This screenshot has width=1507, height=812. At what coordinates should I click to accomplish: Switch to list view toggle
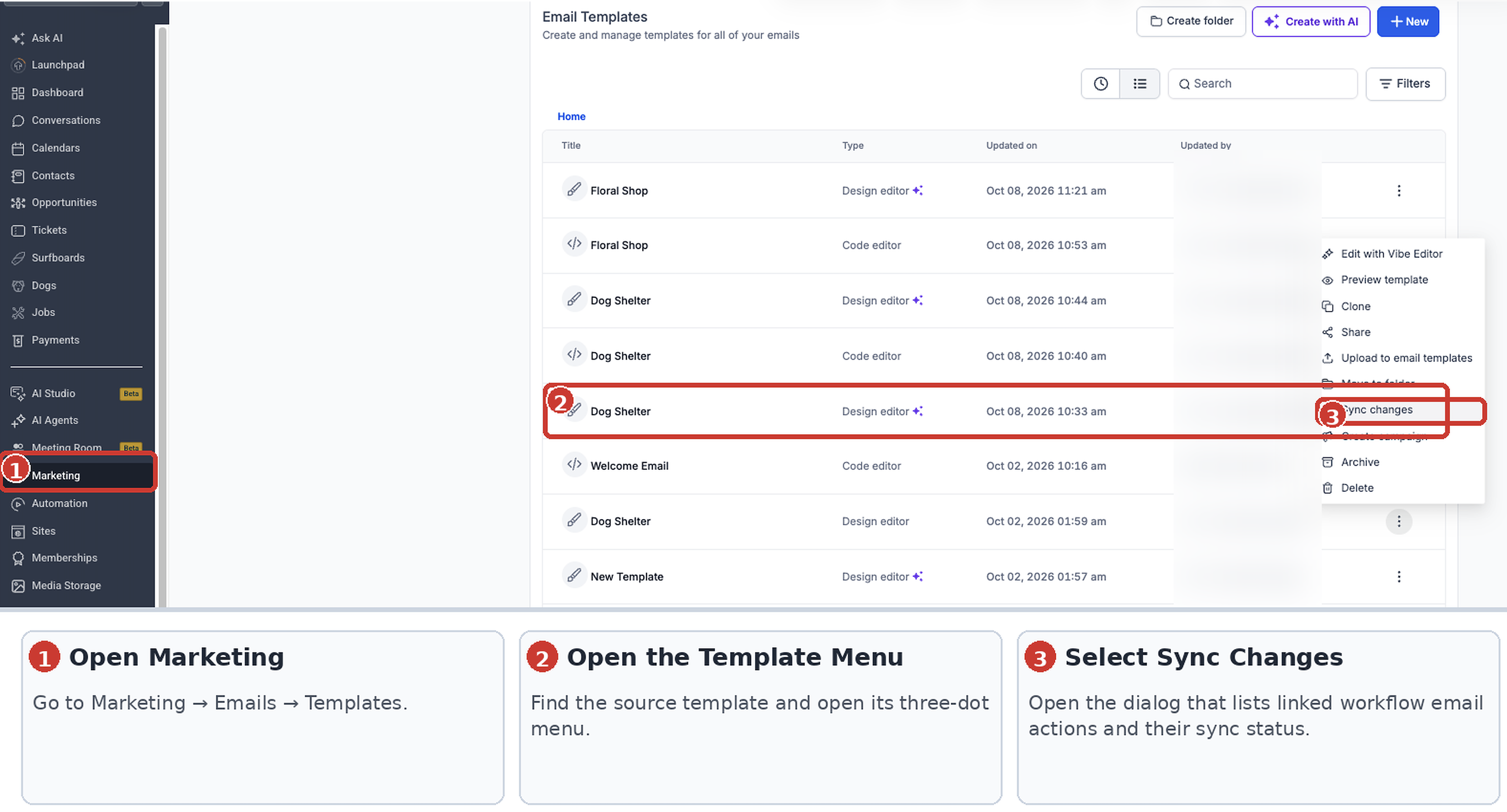(1140, 84)
